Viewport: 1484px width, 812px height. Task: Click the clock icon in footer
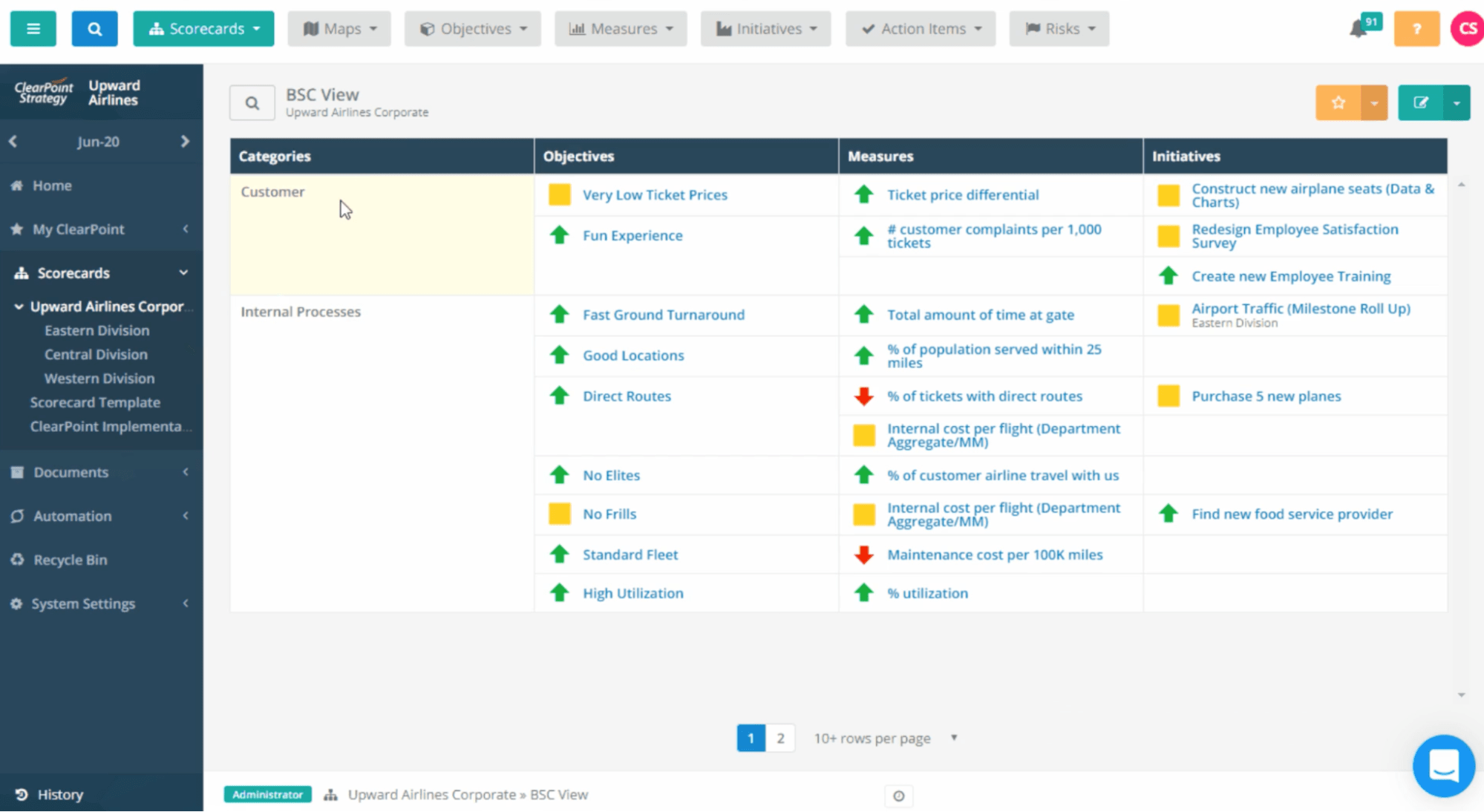[898, 796]
